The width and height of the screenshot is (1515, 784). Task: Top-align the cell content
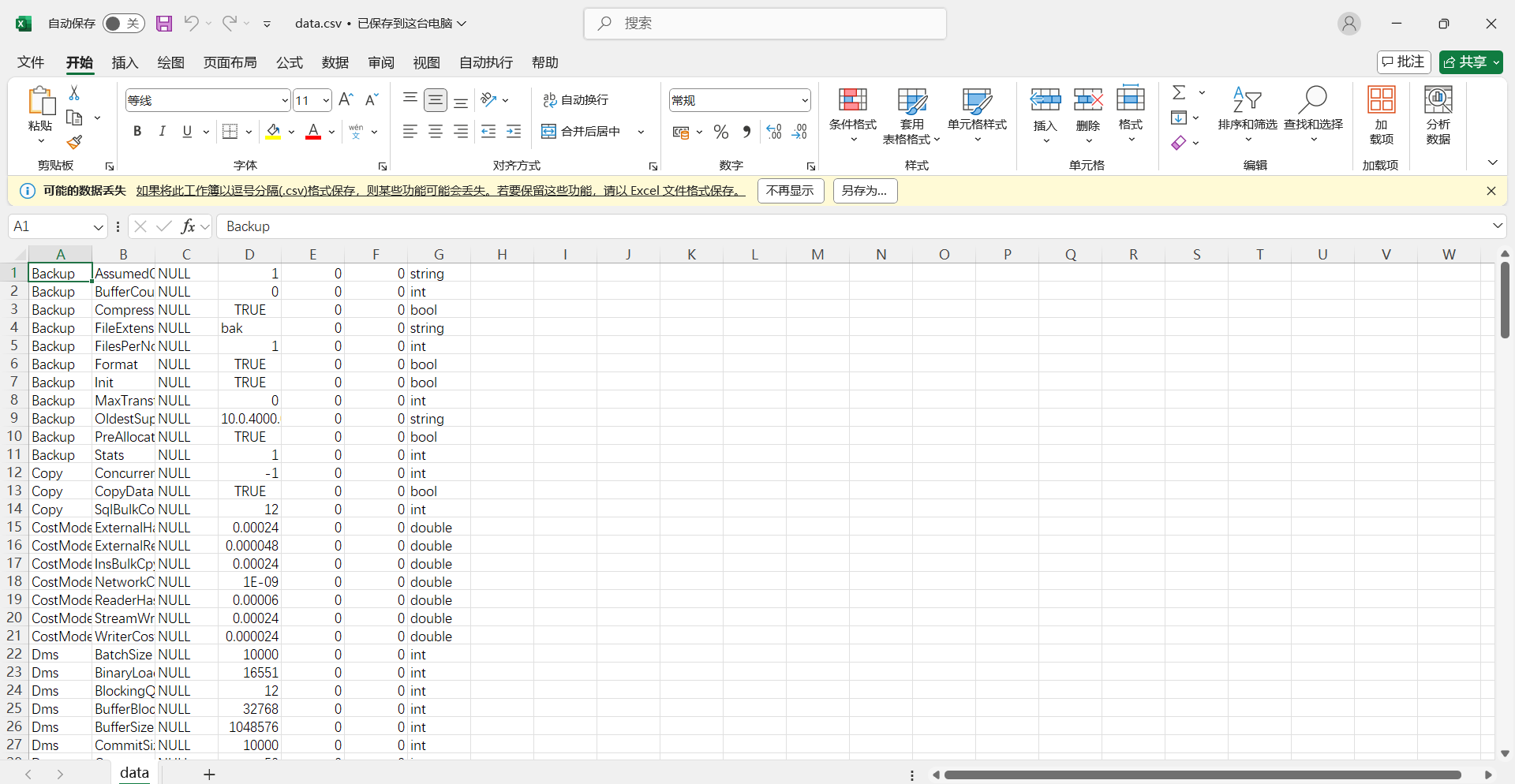tap(410, 99)
